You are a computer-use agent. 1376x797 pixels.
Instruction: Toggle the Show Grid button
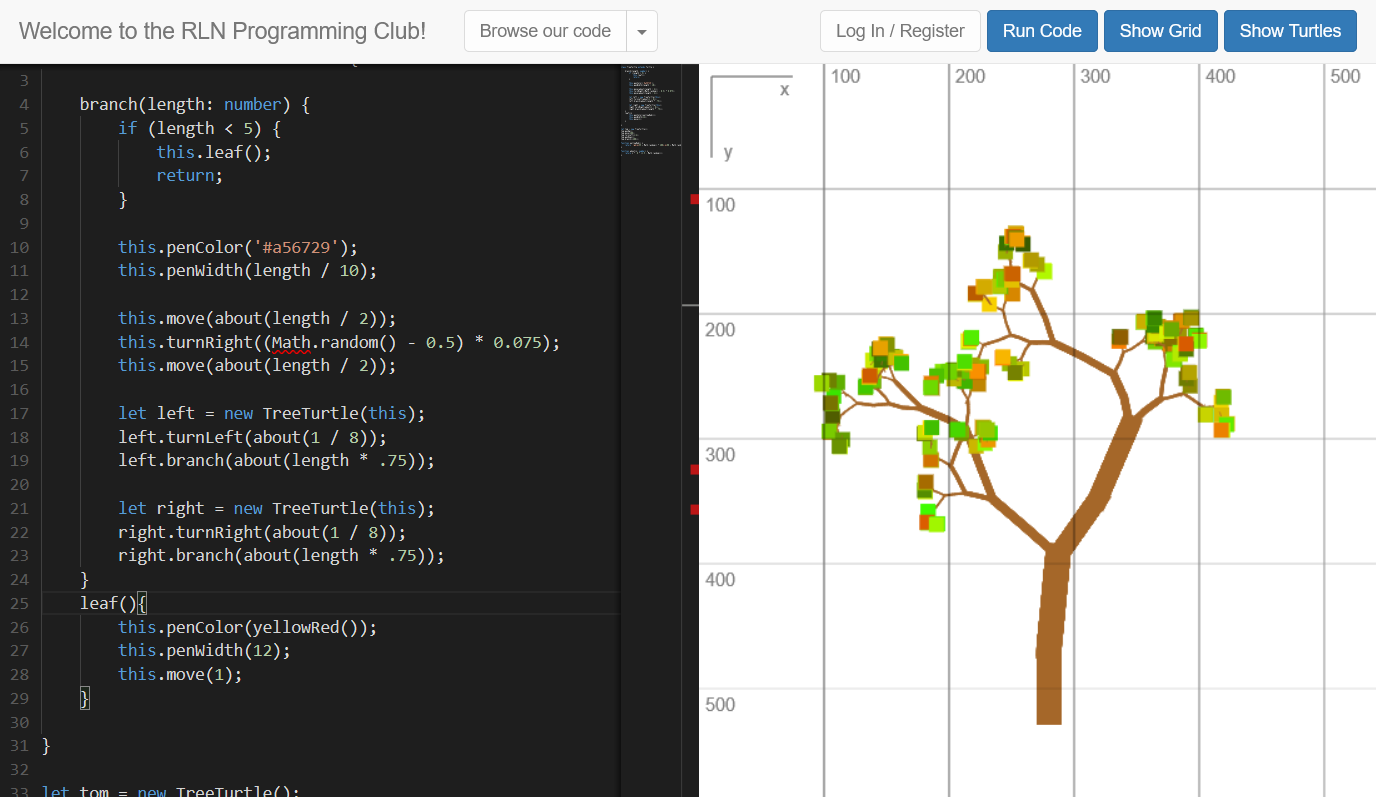coord(1160,31)
